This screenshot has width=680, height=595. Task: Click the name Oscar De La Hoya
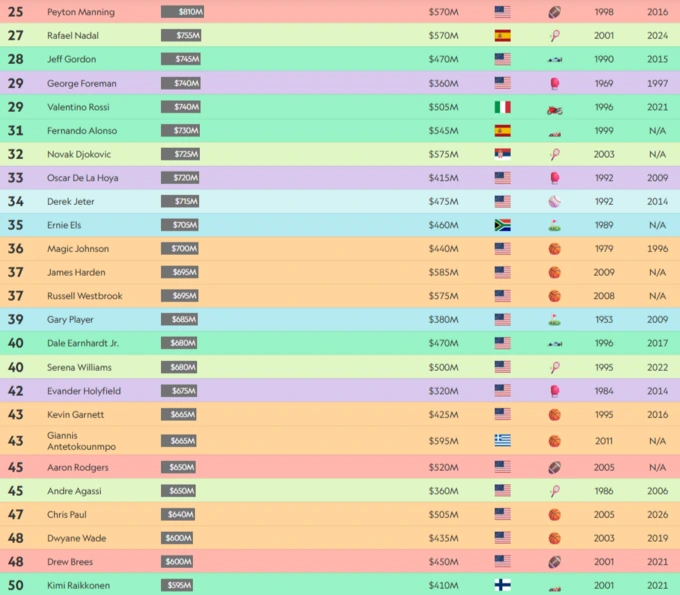coord(84,178)
